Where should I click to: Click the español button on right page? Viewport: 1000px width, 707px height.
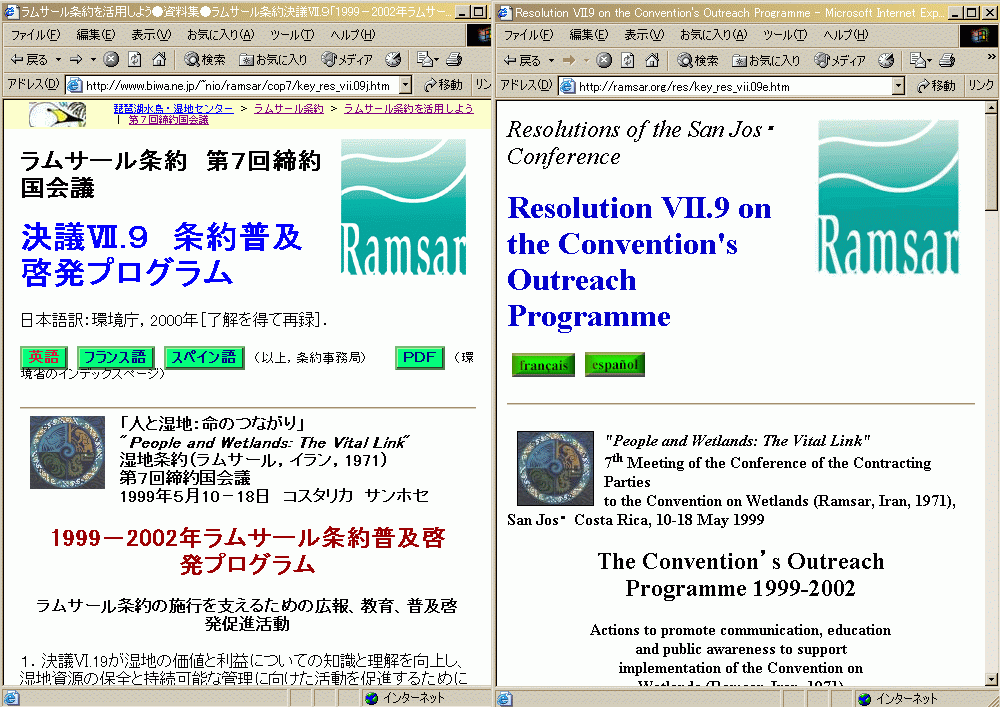click(615, 365)
